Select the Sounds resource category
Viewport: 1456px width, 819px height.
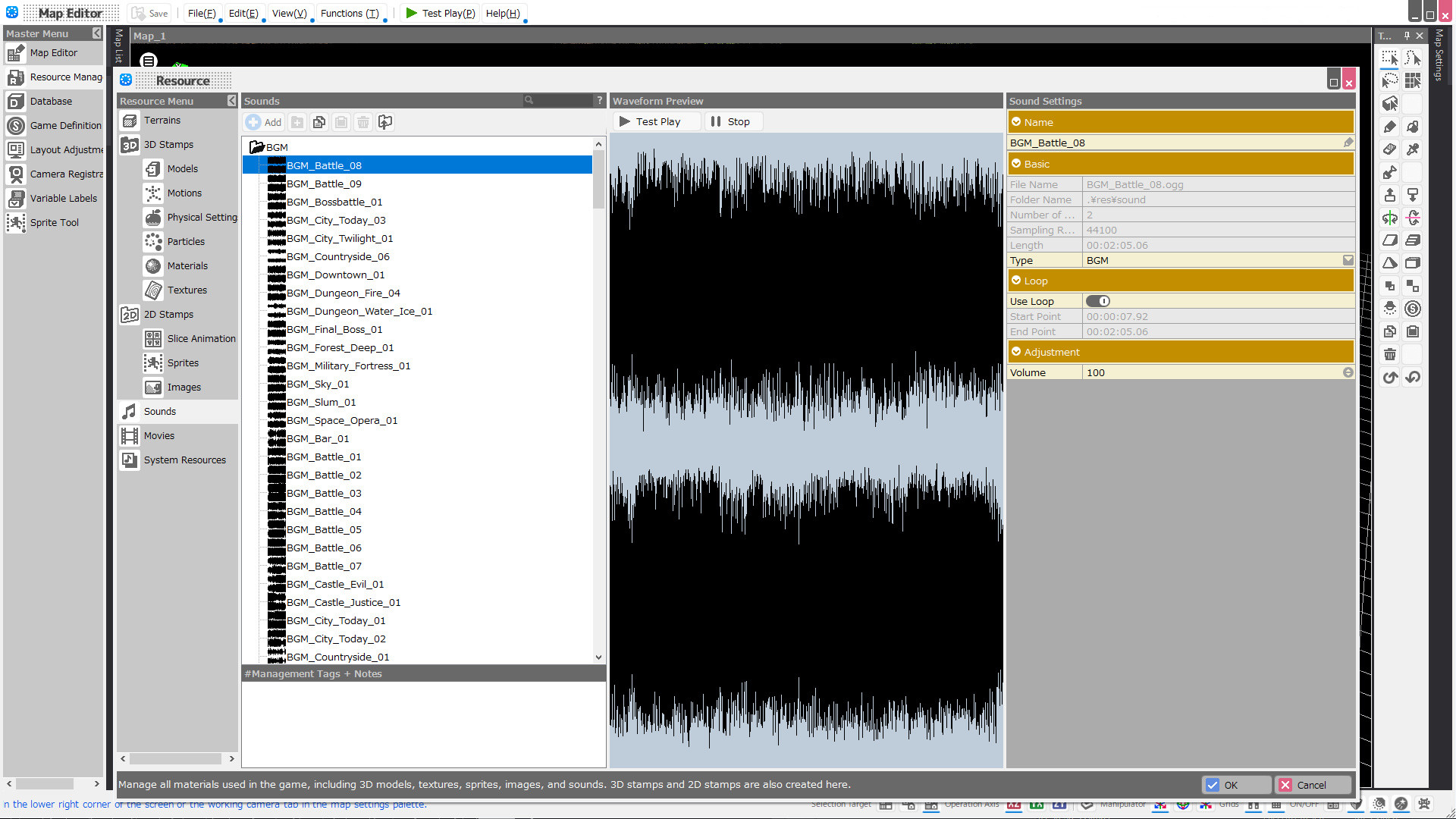pos(160,411)
